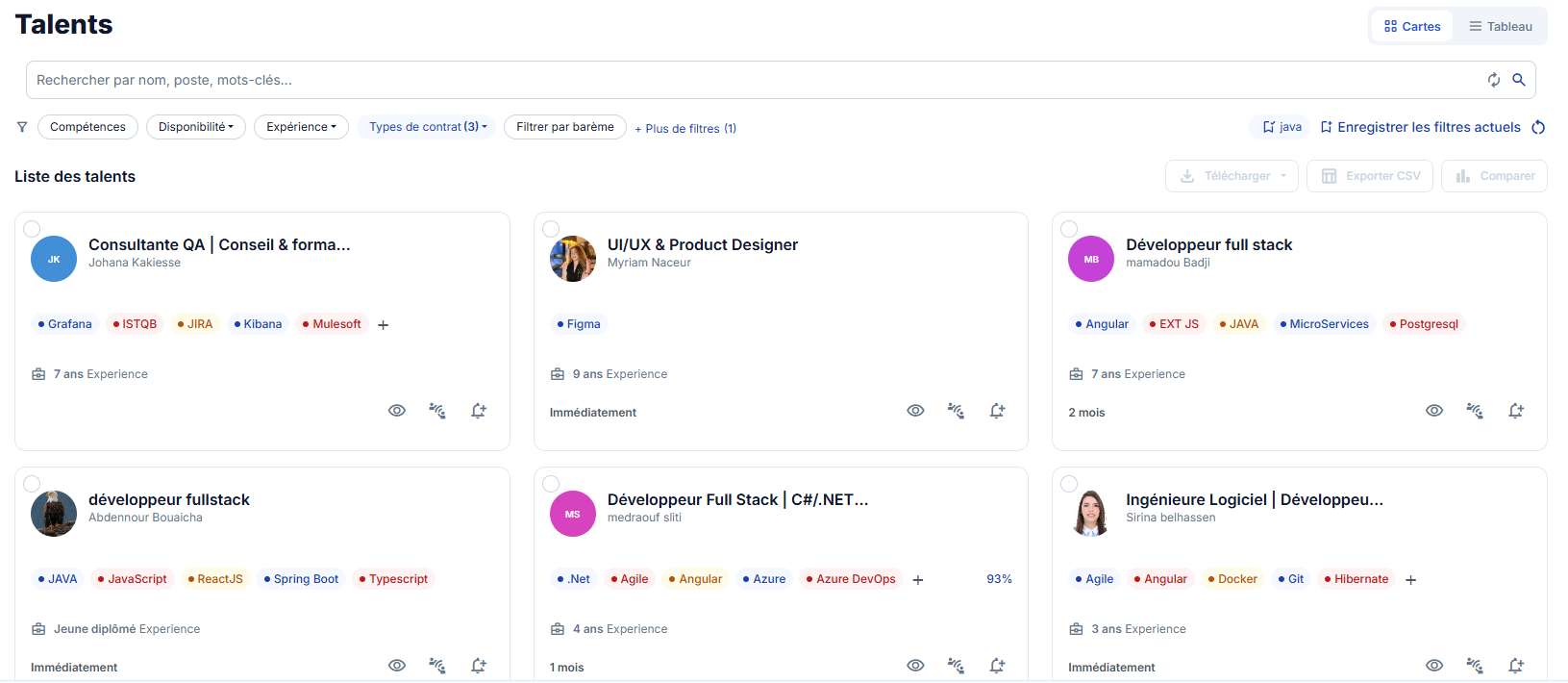Add alert bell on medraouf sliti card

(x=998, y=666)
